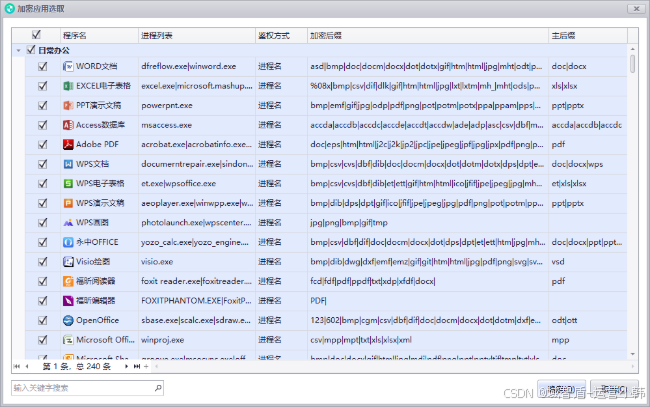Screen dimensions: 650x407
Task: Click the plus add-record icon
Action: click(x=146, y=366)
